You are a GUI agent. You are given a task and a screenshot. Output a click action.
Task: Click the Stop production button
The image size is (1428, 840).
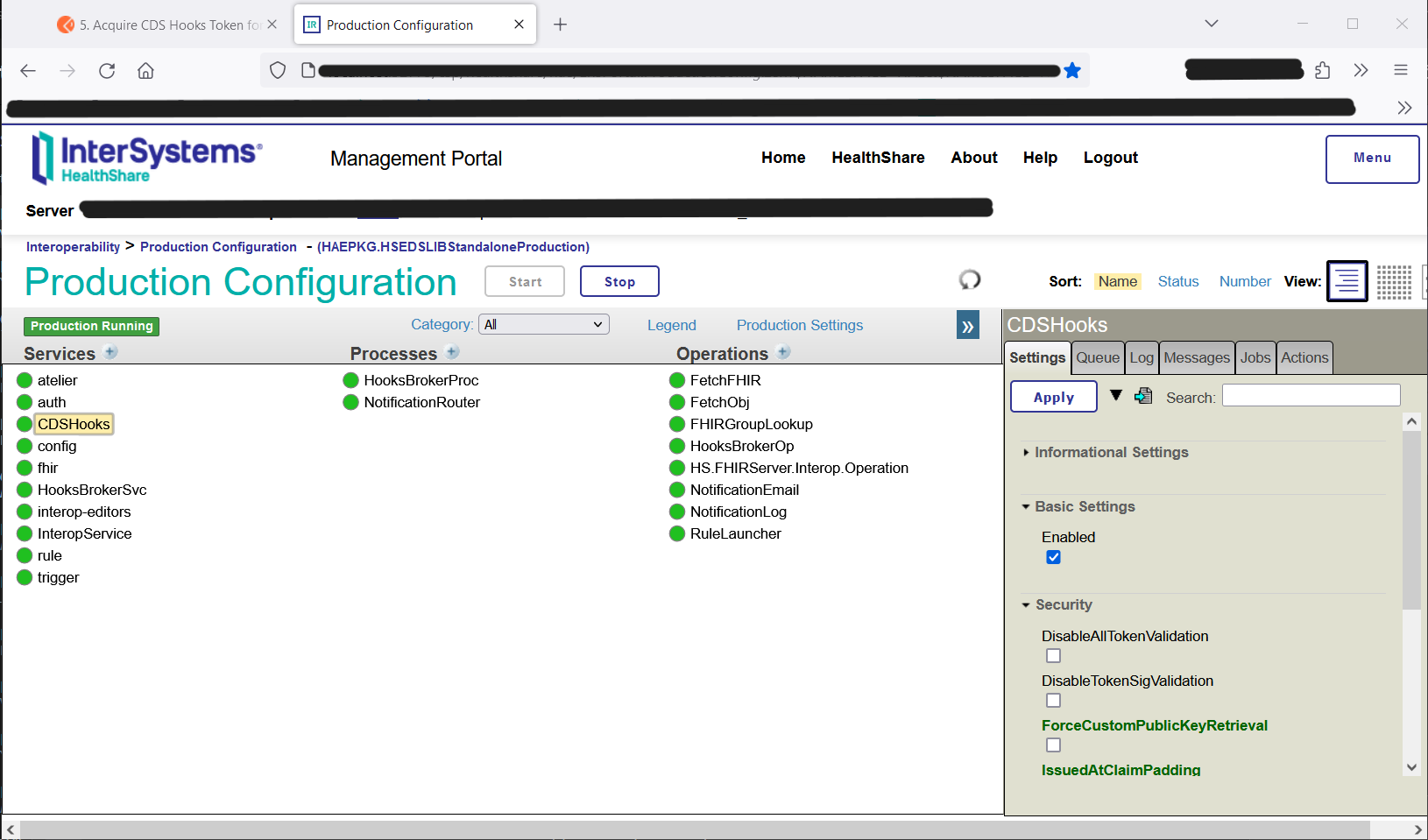[x=619, y=281]
